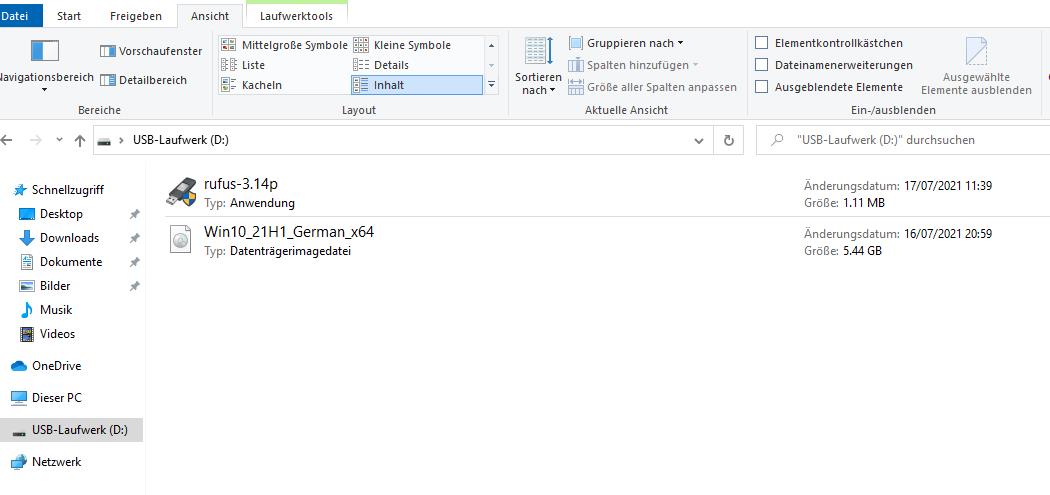Open the Musik folder in the sidebar
1050x495 pixels.
pyautogui.click(x=47, y=309)
